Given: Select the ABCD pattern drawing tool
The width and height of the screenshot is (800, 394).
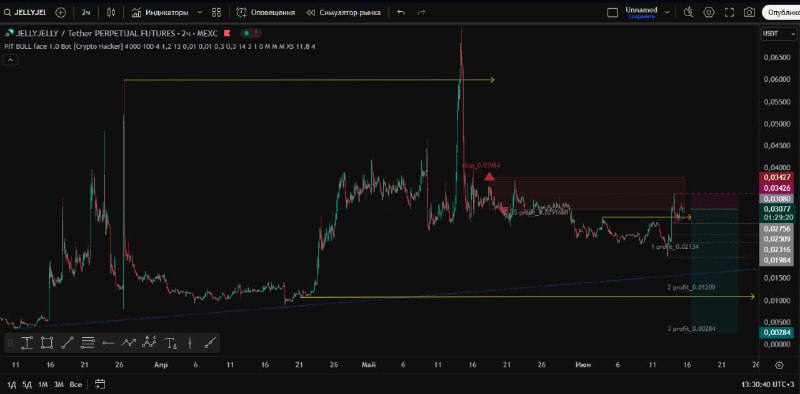Looking at the screenshot, I should coord(149,343).
